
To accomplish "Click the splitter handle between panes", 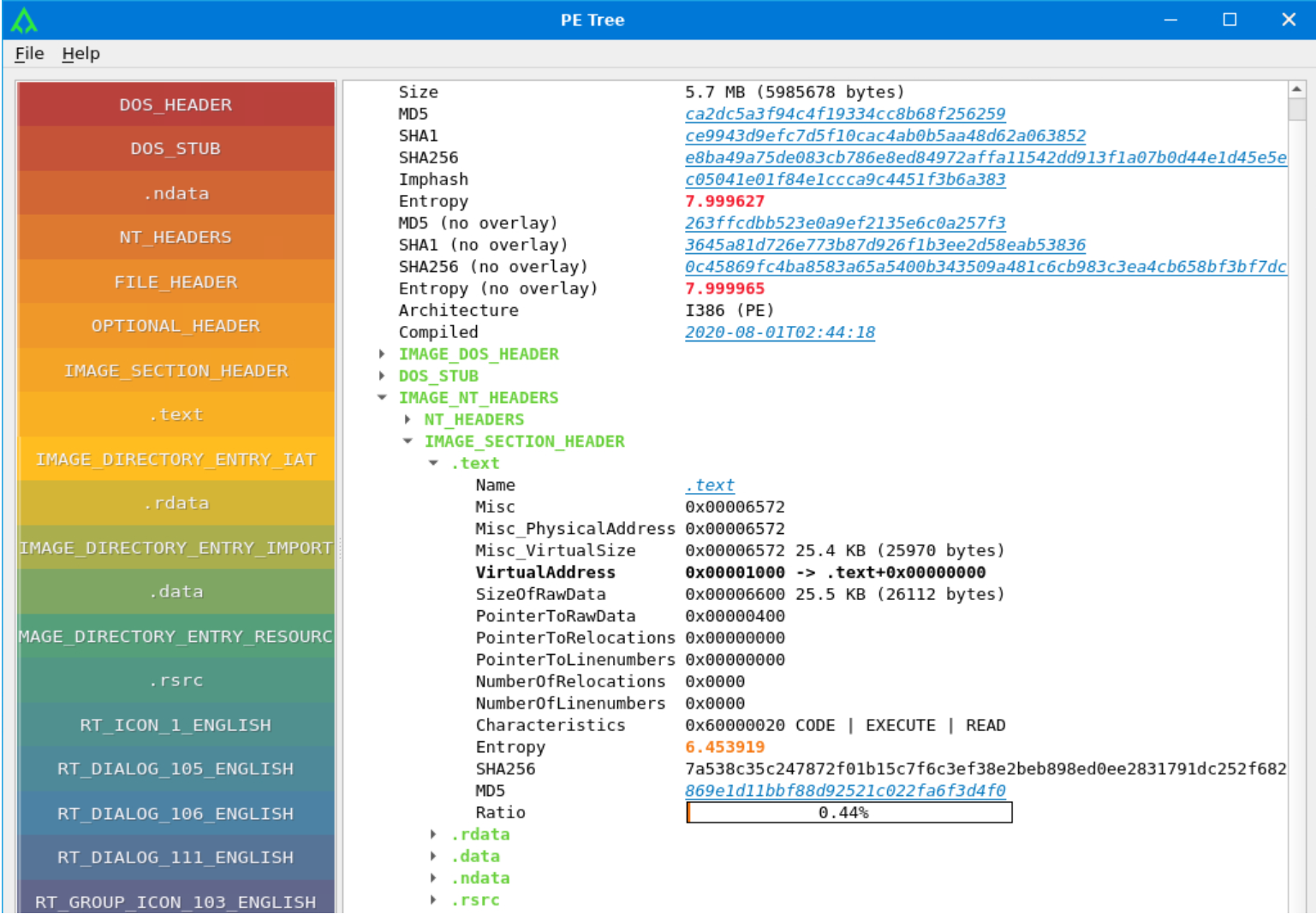I will coord(339,548).
